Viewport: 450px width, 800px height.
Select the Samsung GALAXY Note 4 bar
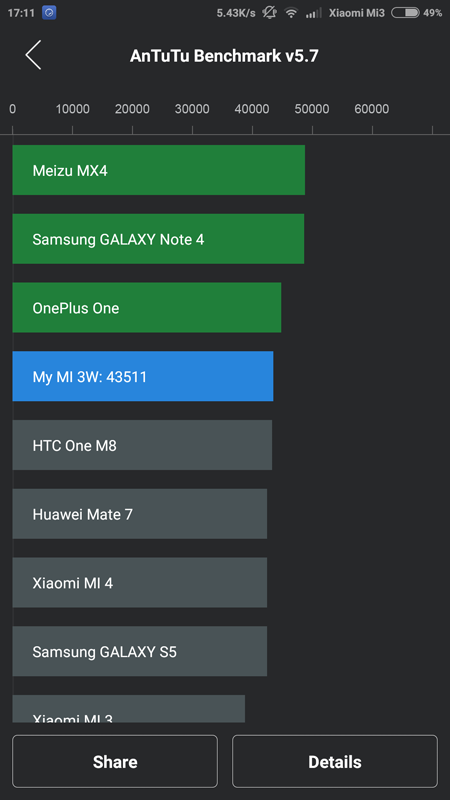[158, 239]
